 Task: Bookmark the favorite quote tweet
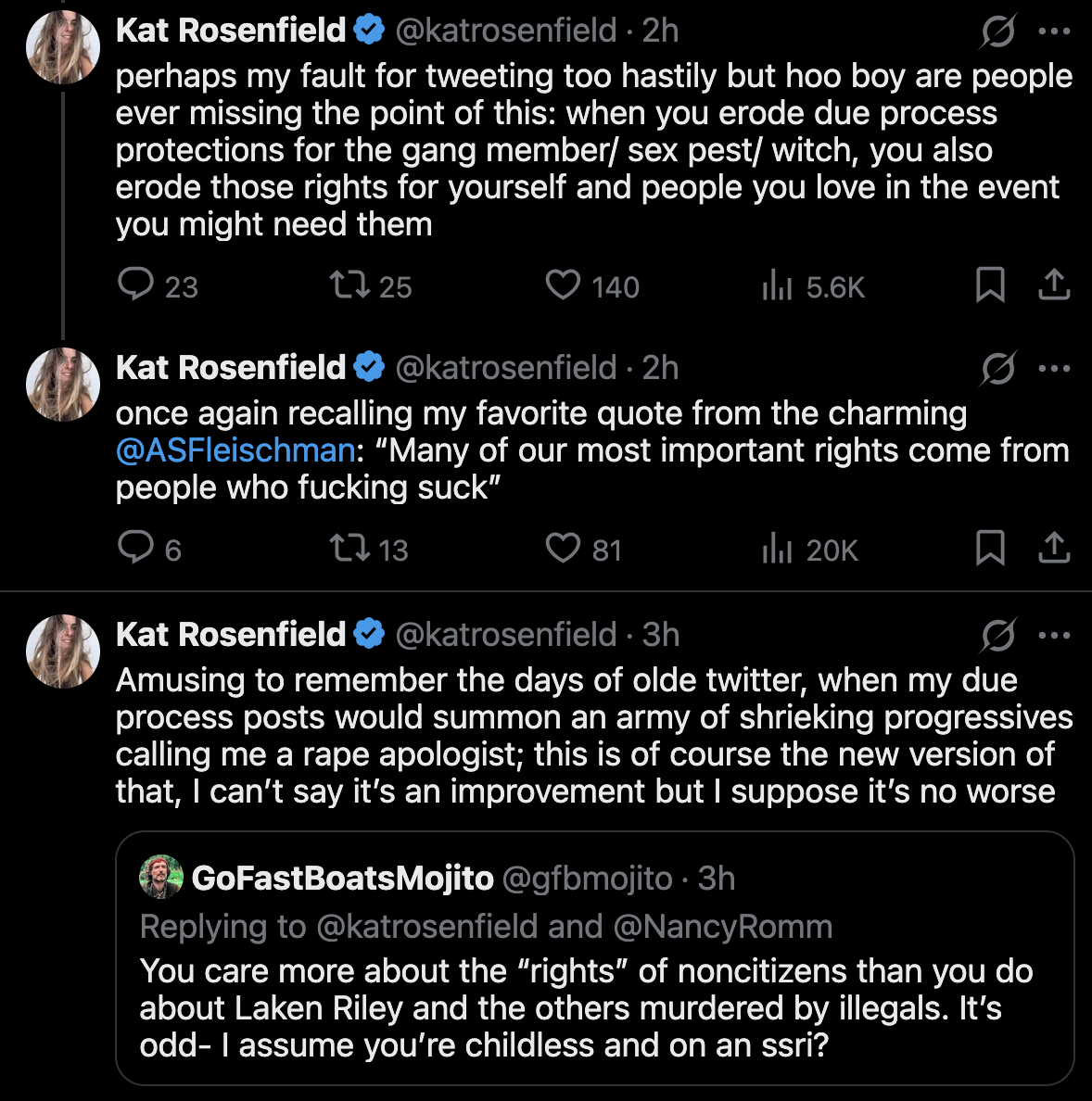pos(990,548)
